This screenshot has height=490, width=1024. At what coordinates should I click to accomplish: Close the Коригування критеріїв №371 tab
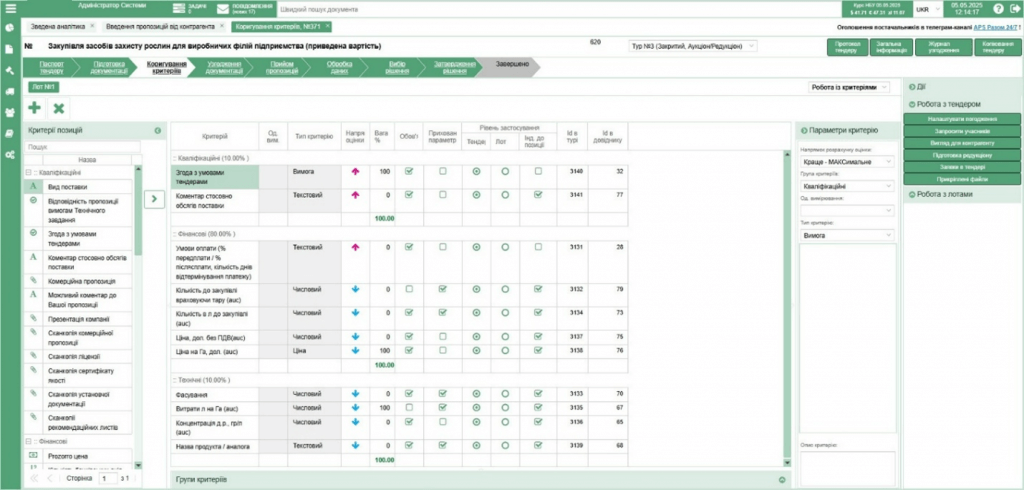pyautogui.click(x=327, y=26)
